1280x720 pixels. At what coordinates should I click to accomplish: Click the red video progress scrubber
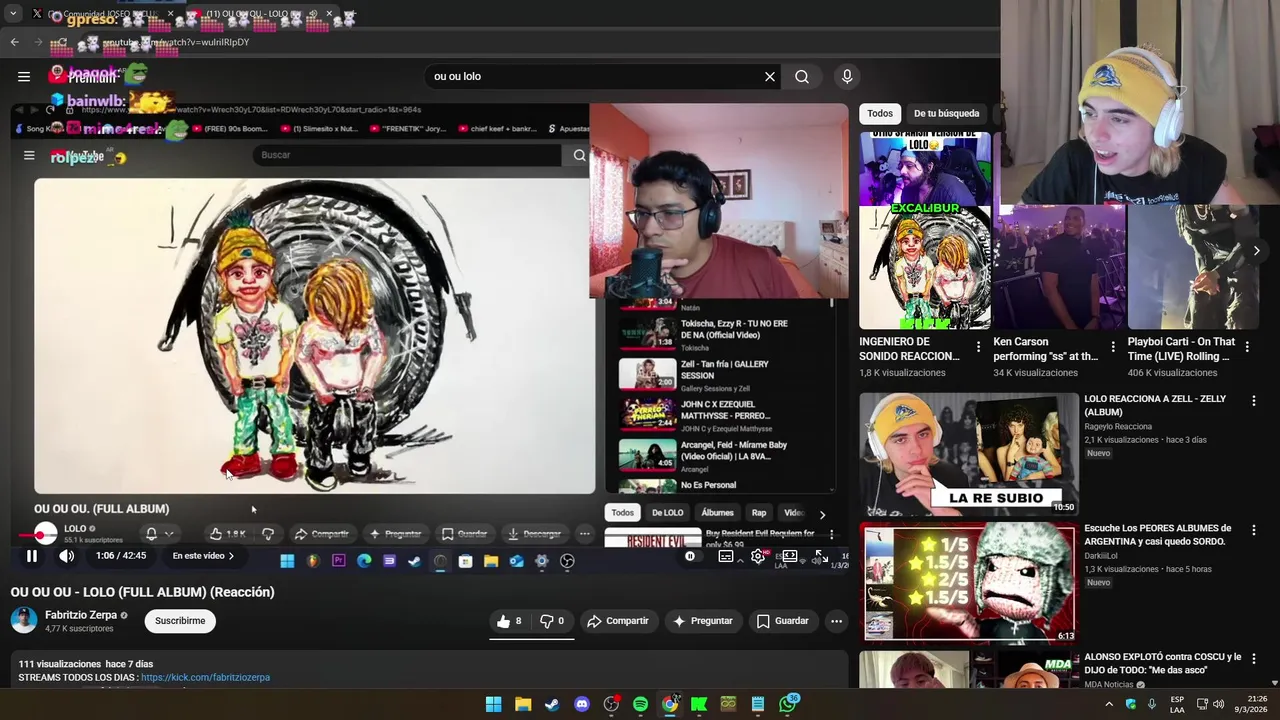40,537
